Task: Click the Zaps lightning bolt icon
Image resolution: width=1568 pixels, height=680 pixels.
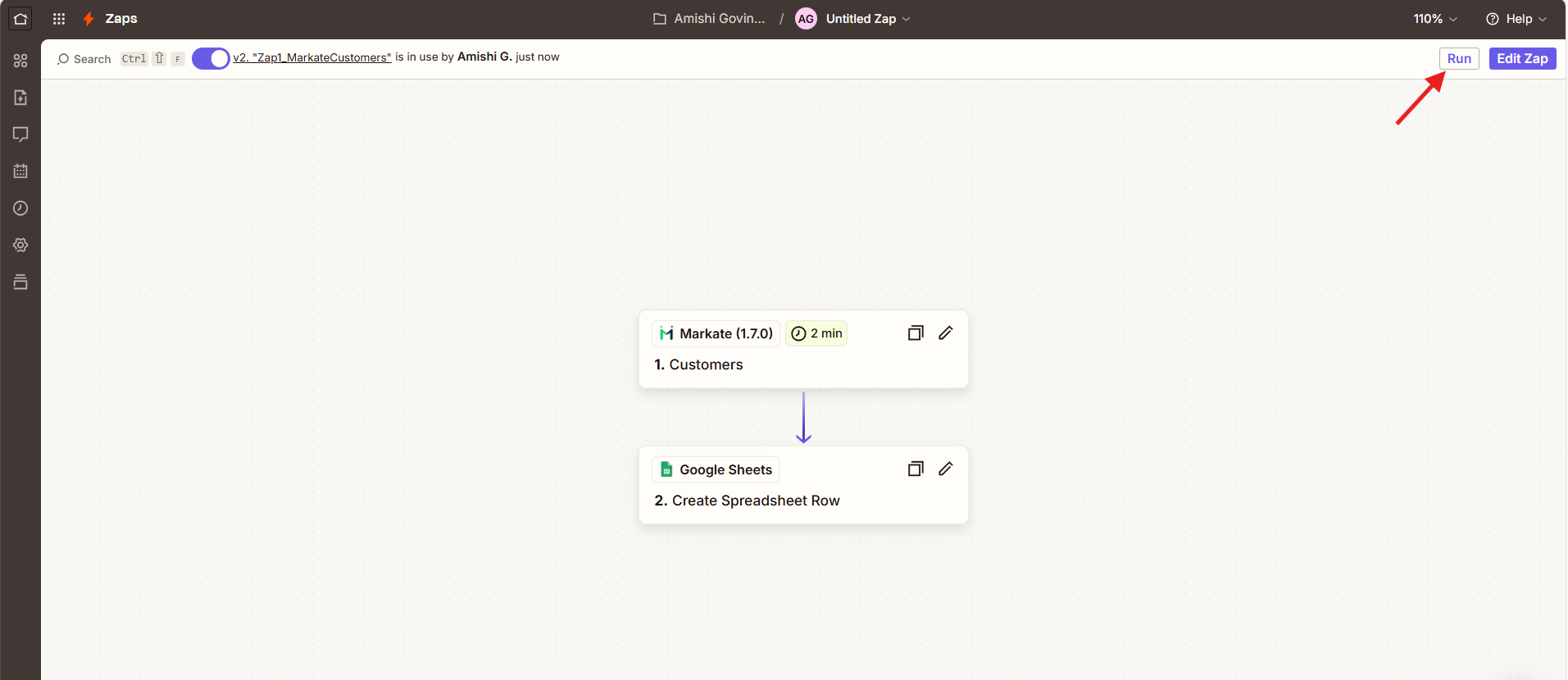Action: pos(89,19)
